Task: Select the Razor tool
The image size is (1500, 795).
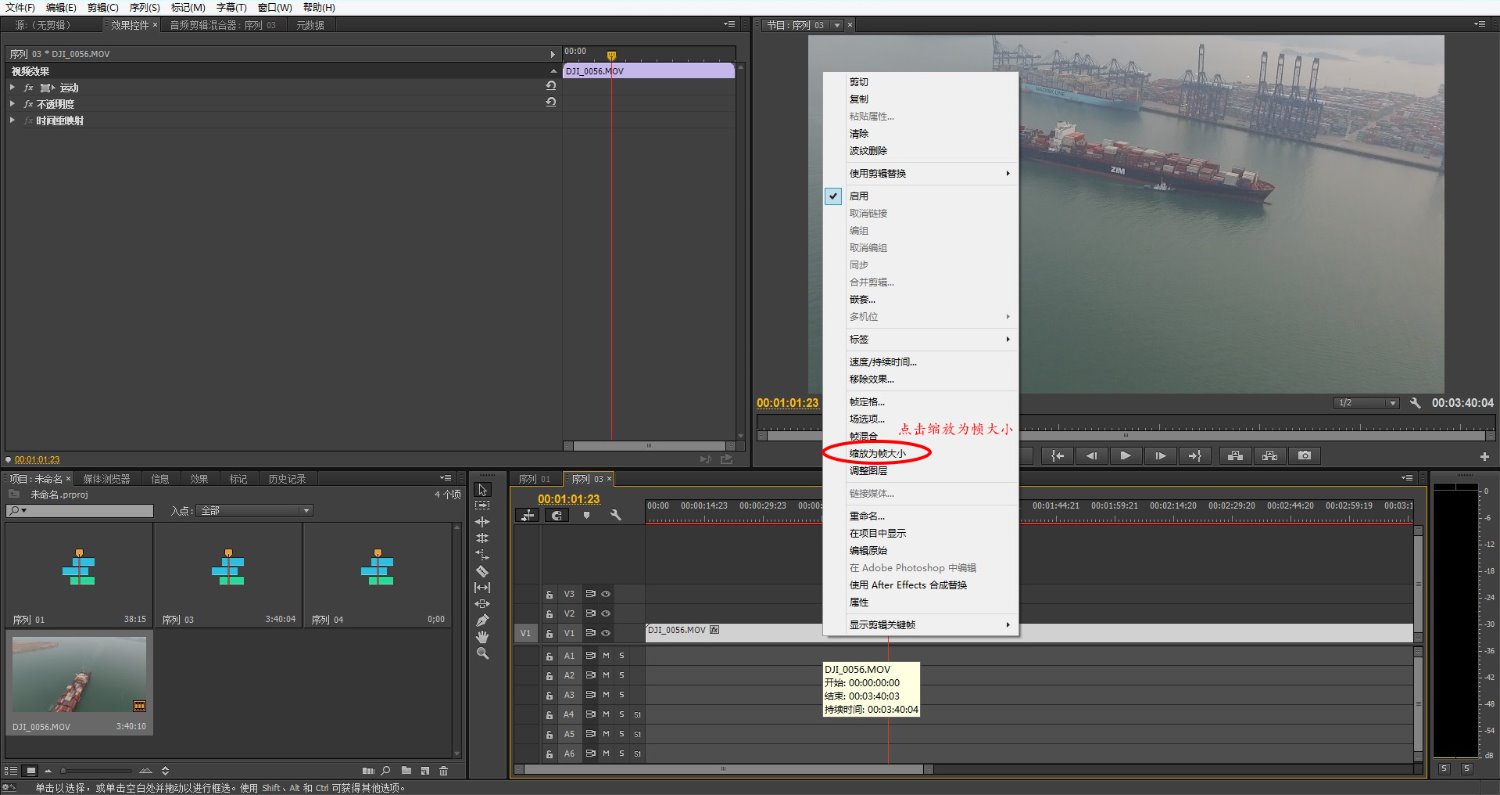Action: [x=483, y=571]
